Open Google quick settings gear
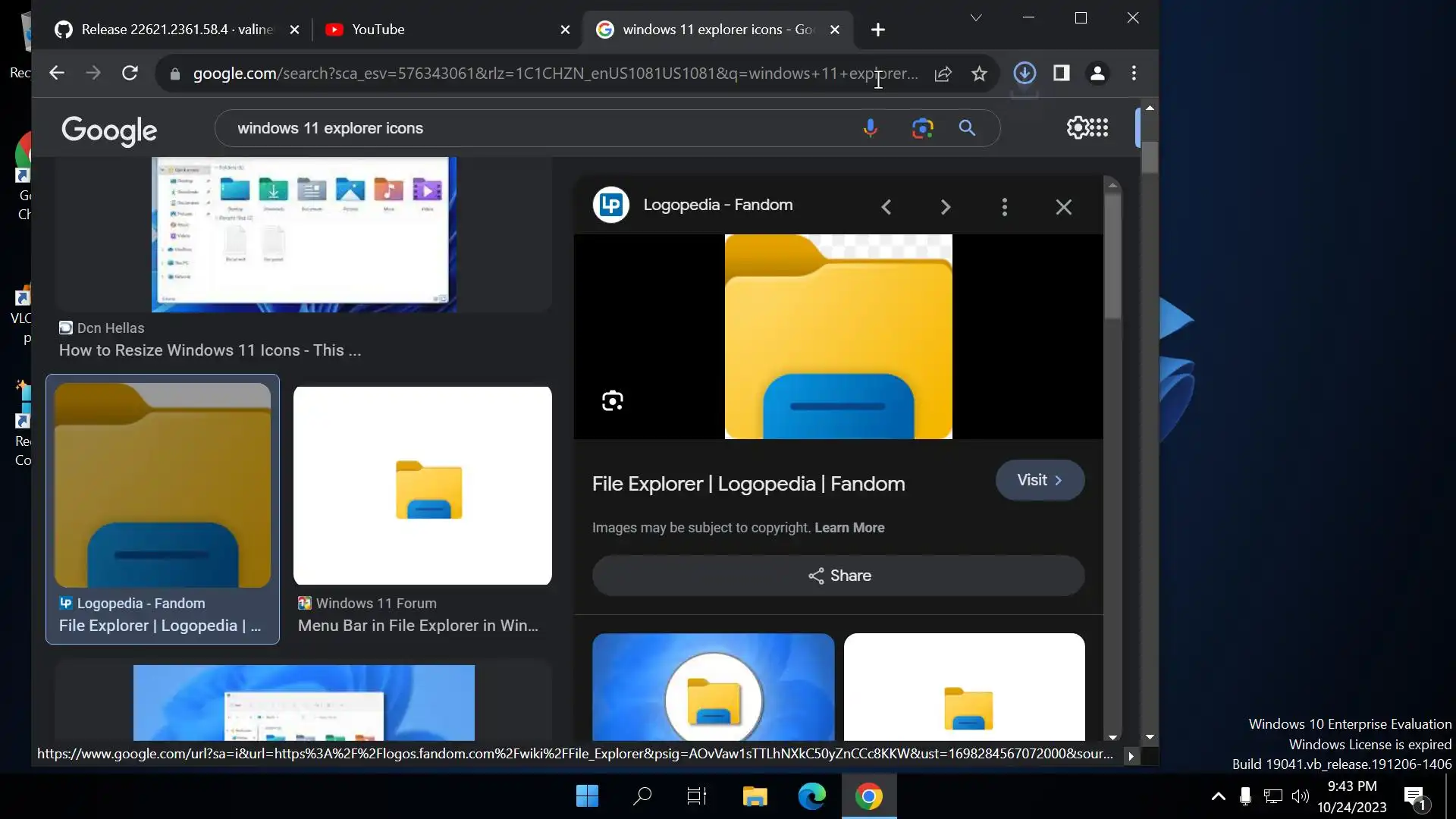This screenshot has height=819, width=1456. [x=1077, y=127]
